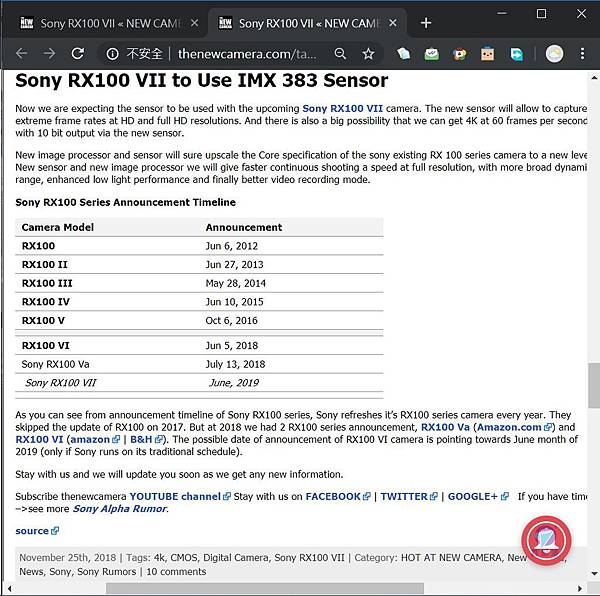Open the Sony Rumors category link
This screenshot has width=600, height=596.
coord(106,571)
